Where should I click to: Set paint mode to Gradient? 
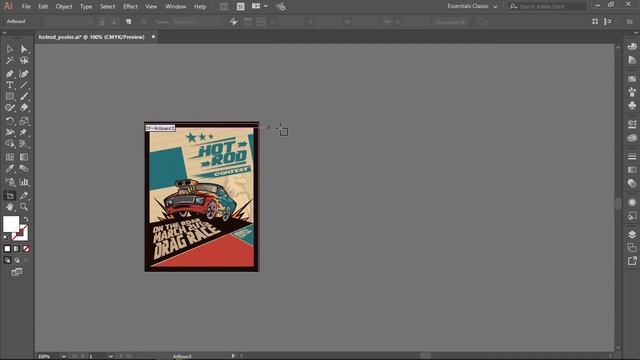17,248
